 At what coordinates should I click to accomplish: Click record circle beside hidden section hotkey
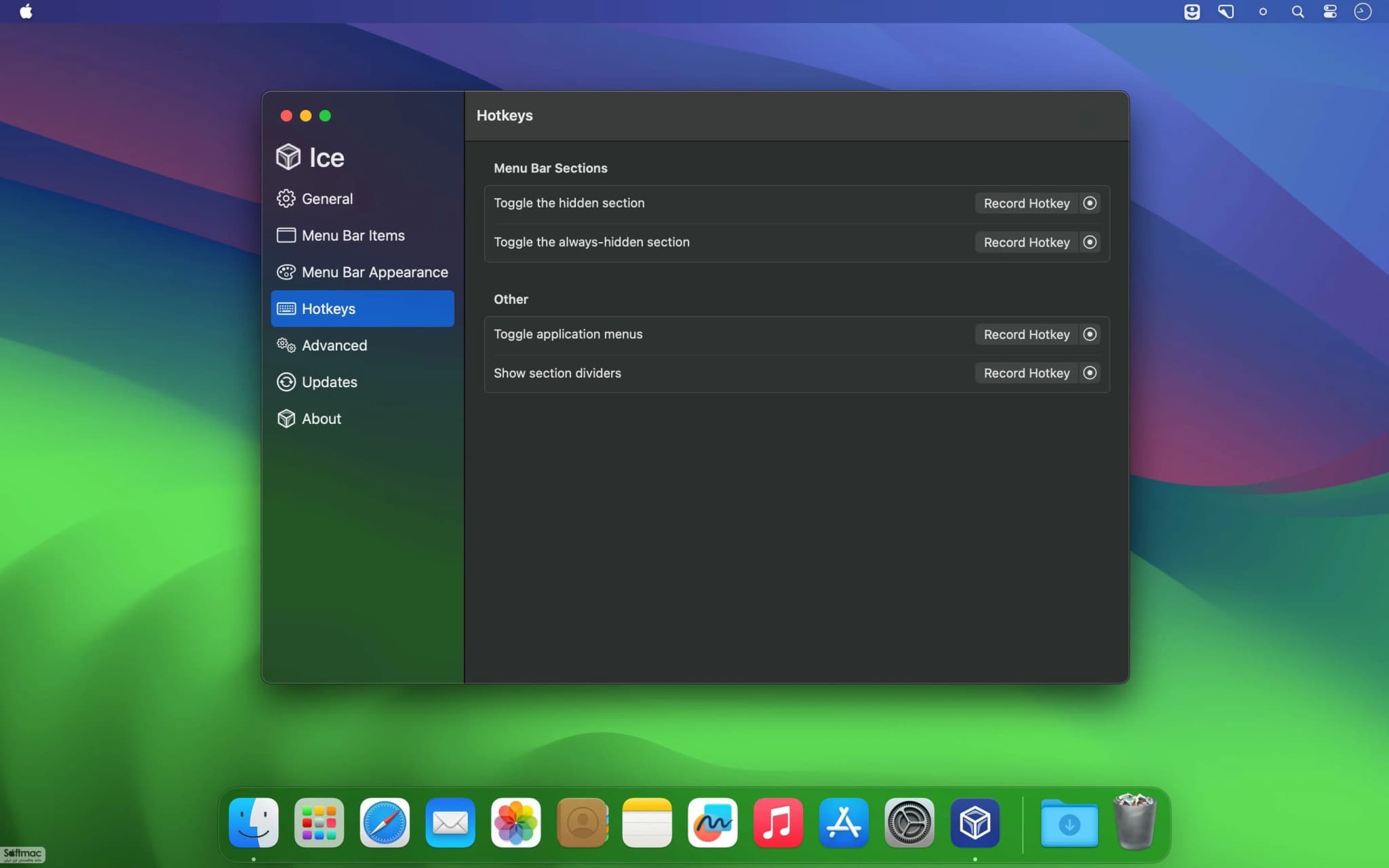point(1090,203)
